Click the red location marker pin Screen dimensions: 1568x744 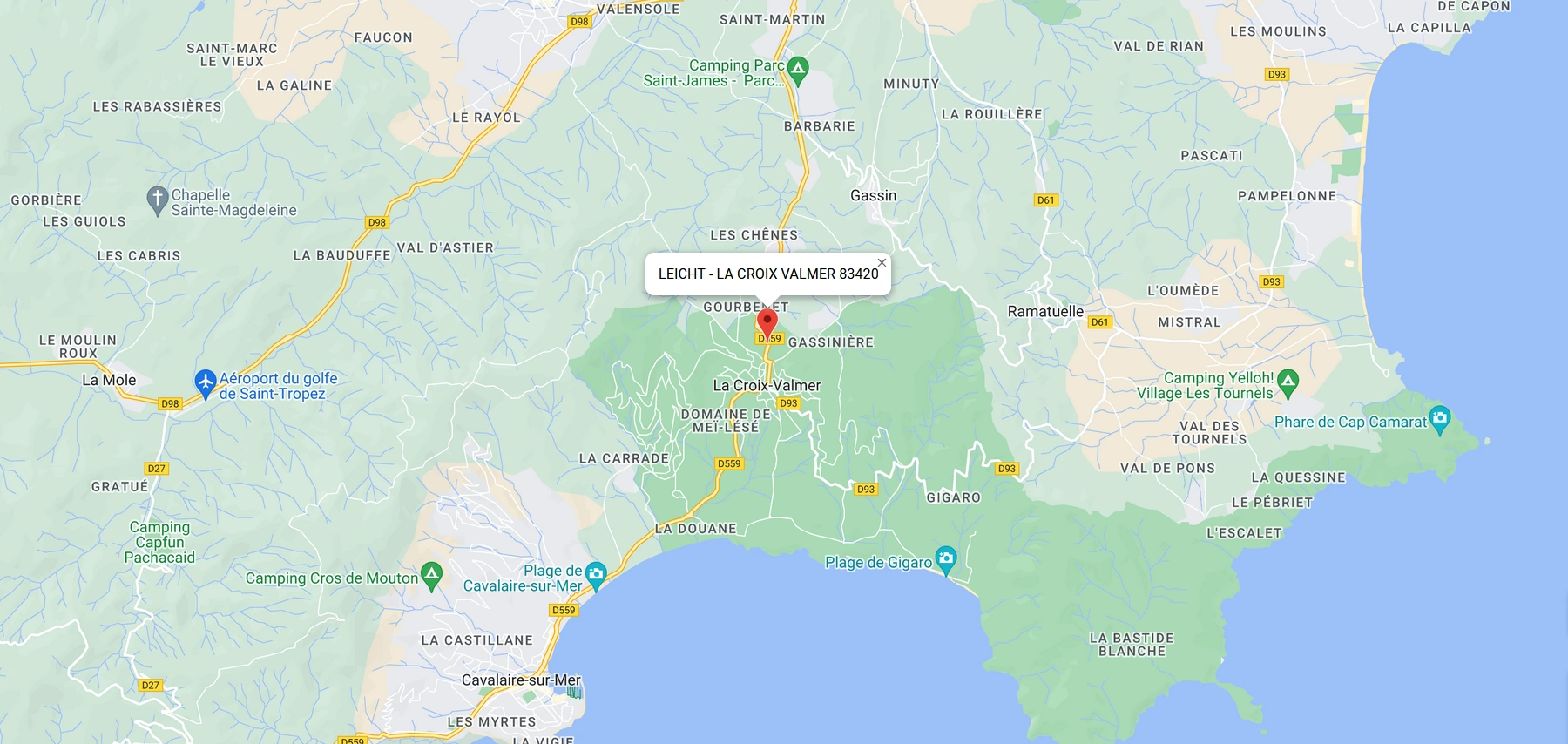767,323
